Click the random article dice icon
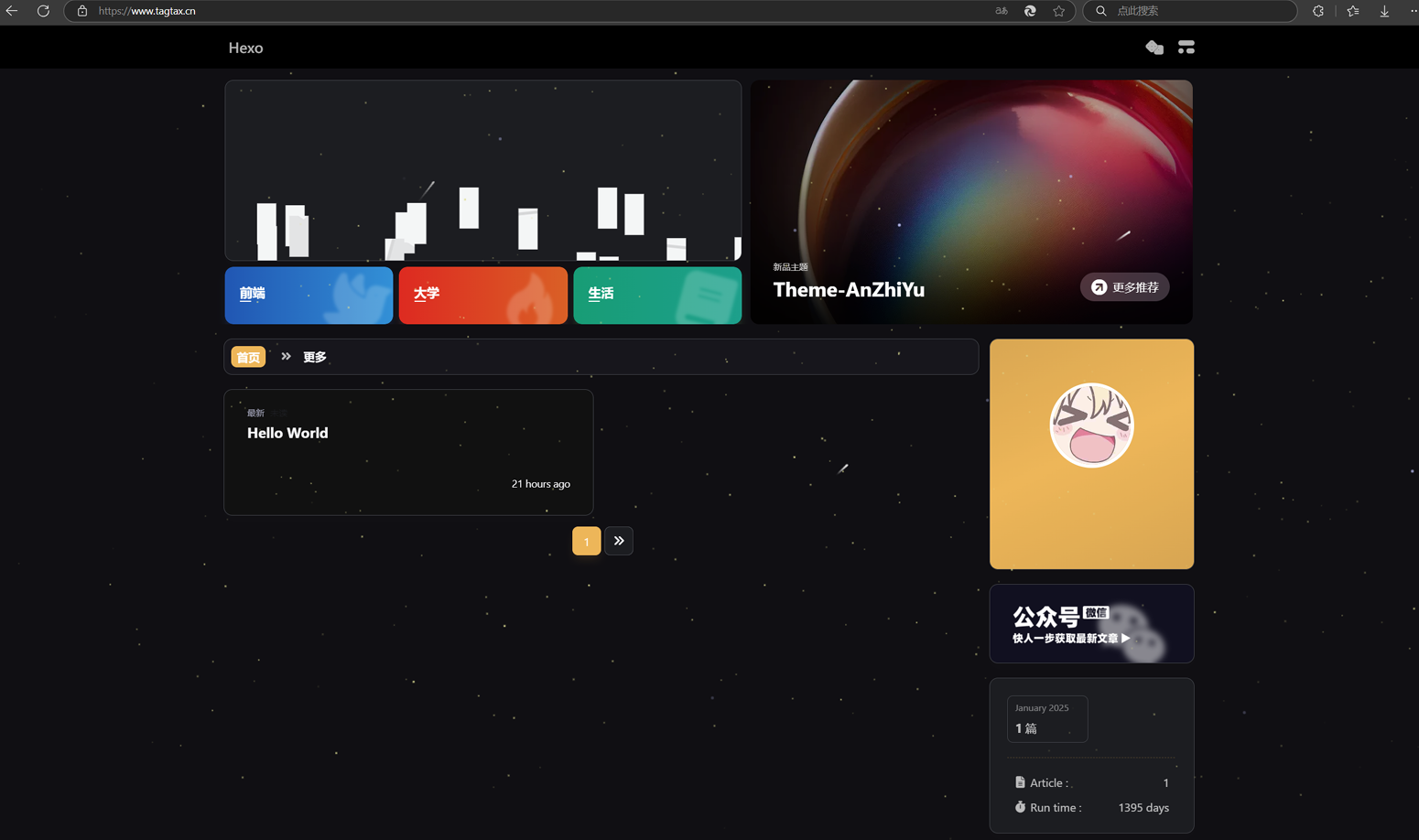Viewport: 1419px width, 840px height. (x=1154, y=48)
